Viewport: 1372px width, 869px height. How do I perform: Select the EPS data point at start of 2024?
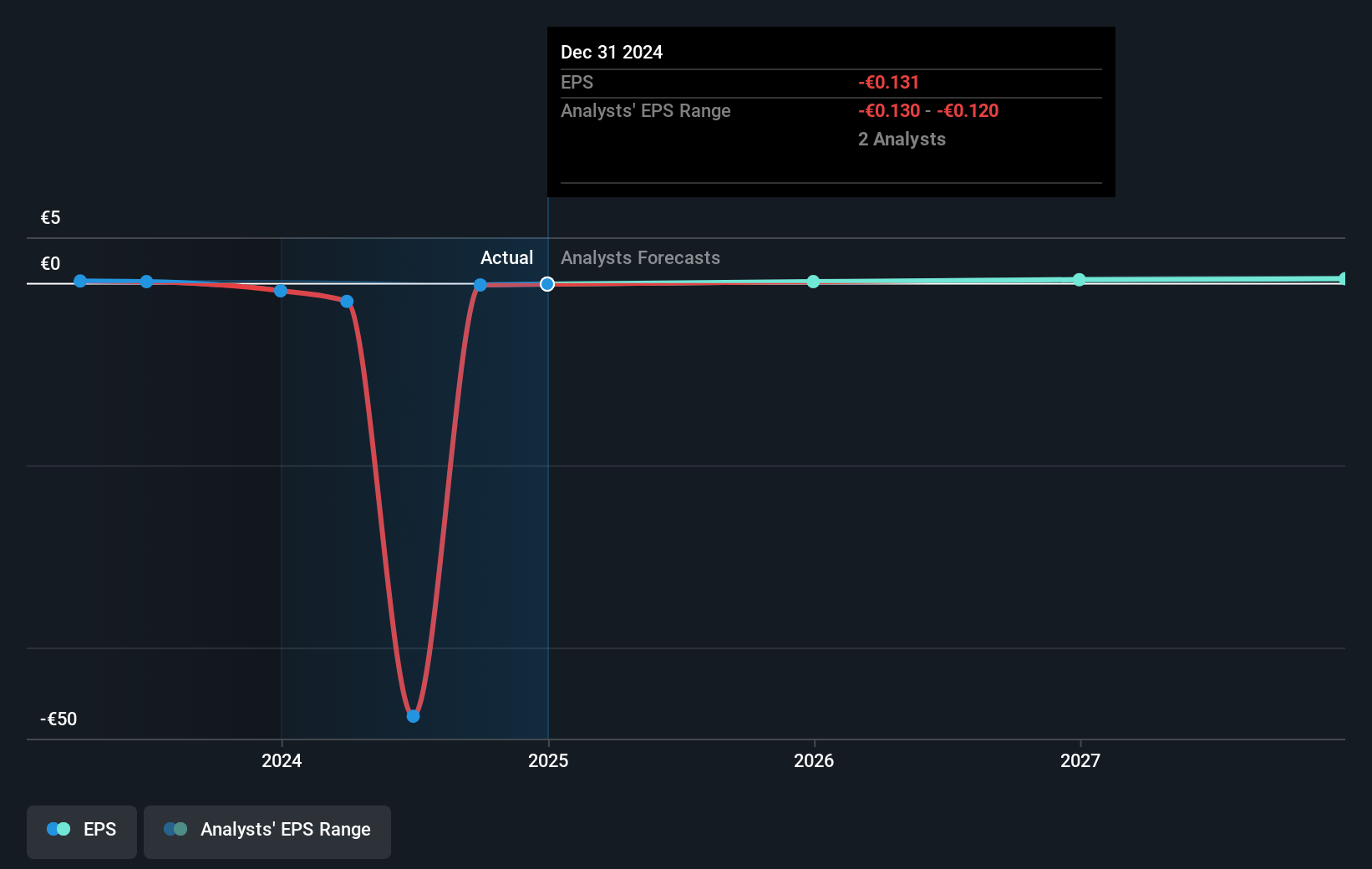(x=281, y=291)
